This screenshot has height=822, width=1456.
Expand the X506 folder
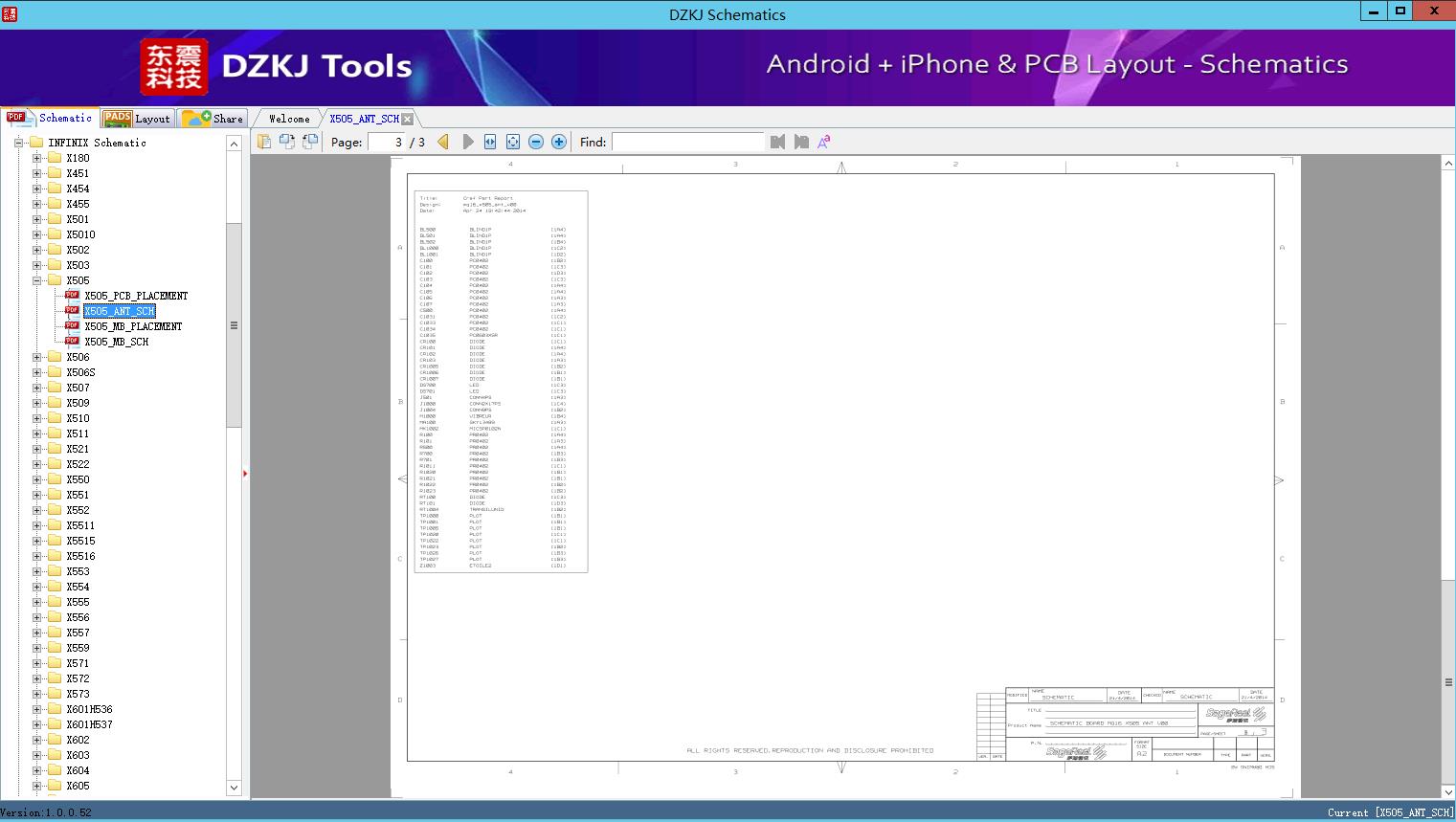[x=37, y=357]
